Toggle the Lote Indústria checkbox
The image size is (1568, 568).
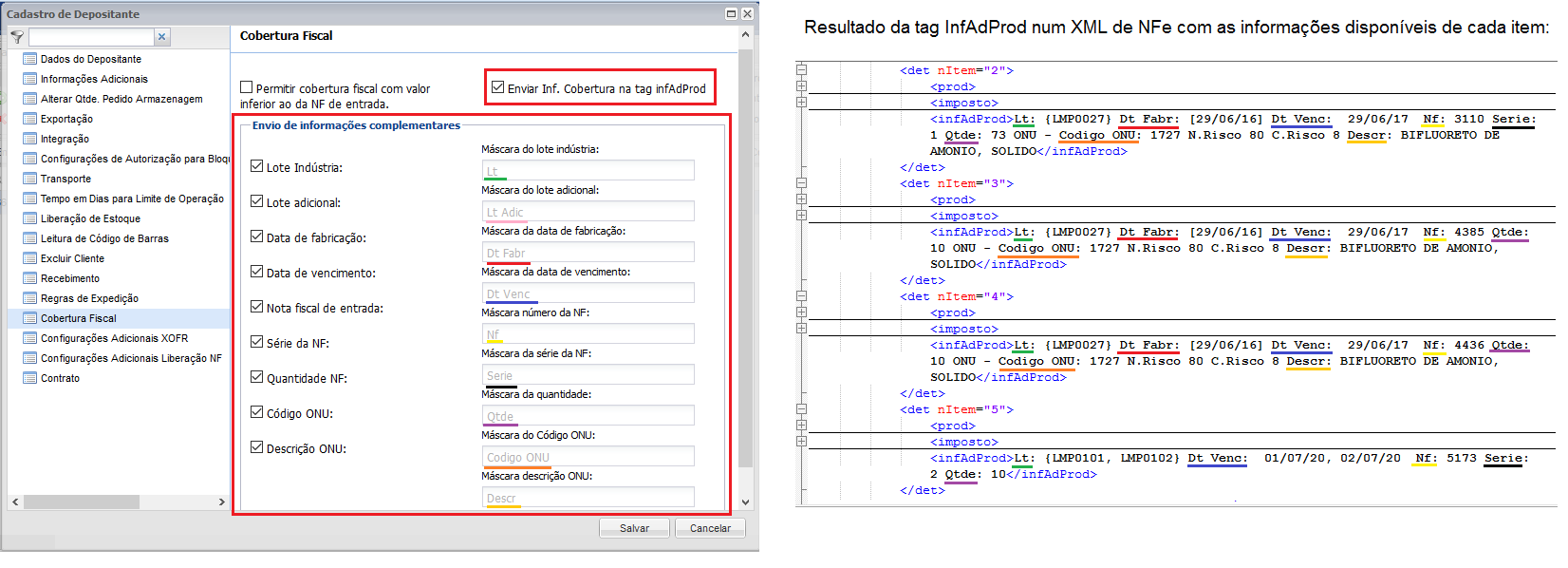[257, 166]
